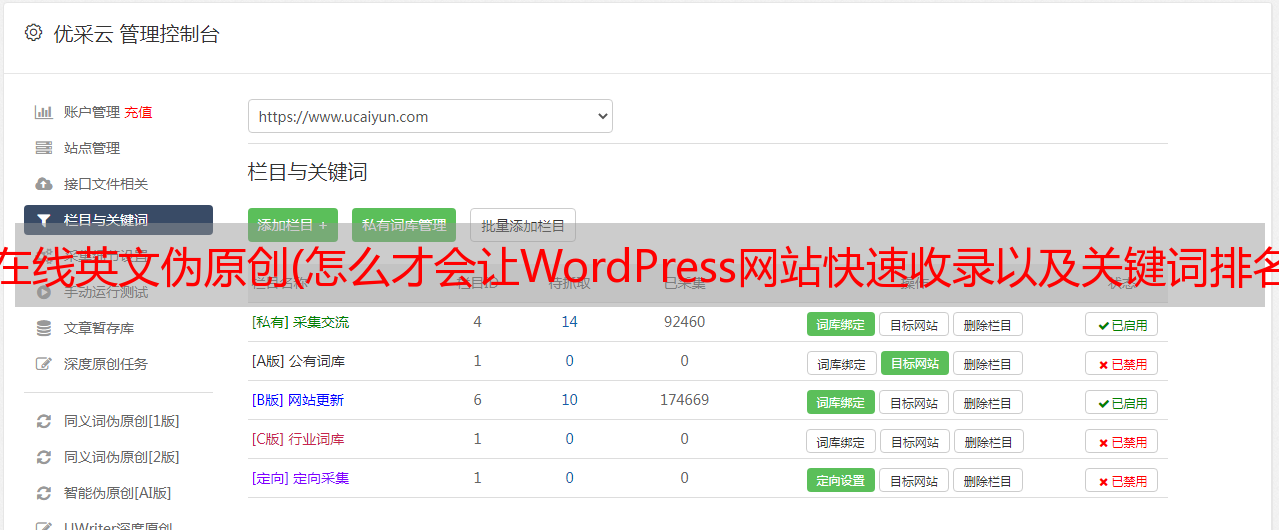Click the refresh icon for 同义词伪原创[1版]

tap(44, 421)
